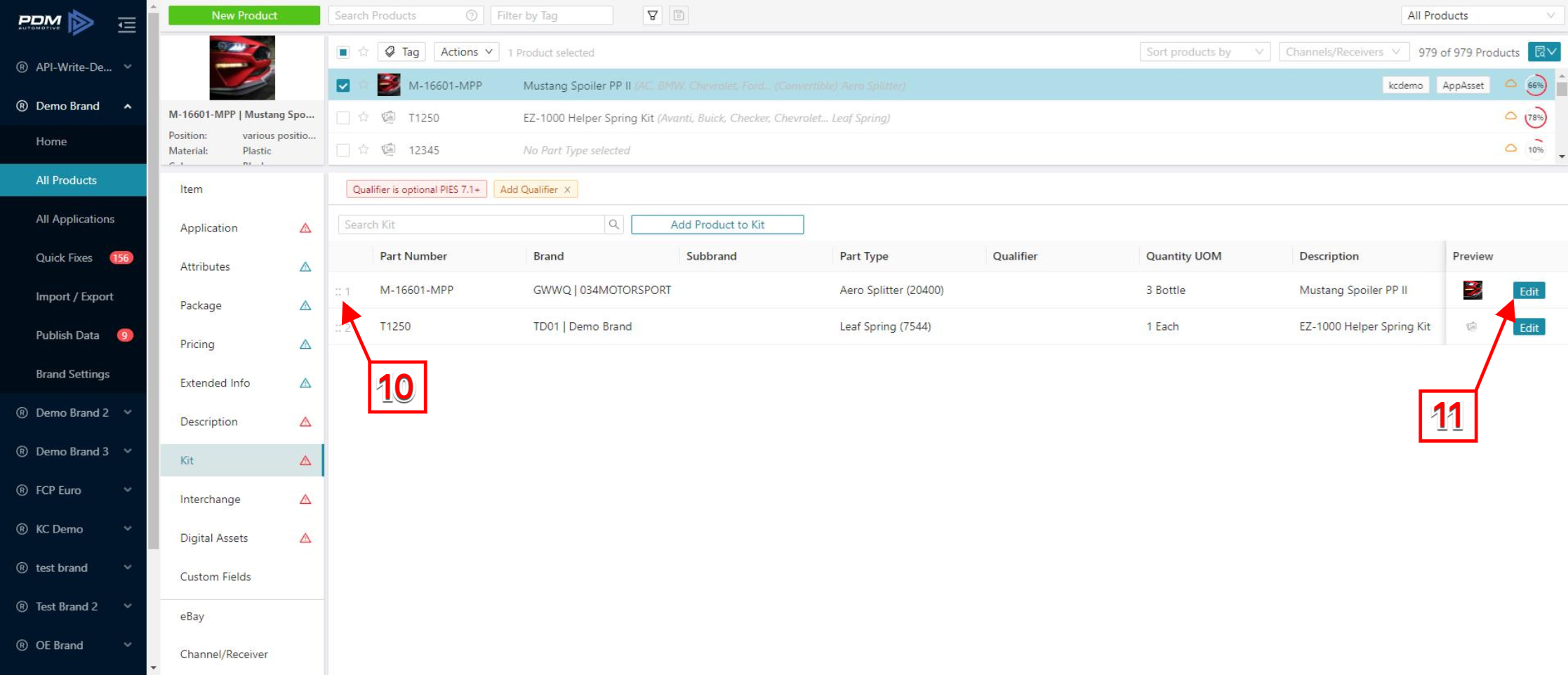Viewport: 1568px width, 675px height.
Task: Open Quick Fixes in sidebar
Action: coord(64,258)
